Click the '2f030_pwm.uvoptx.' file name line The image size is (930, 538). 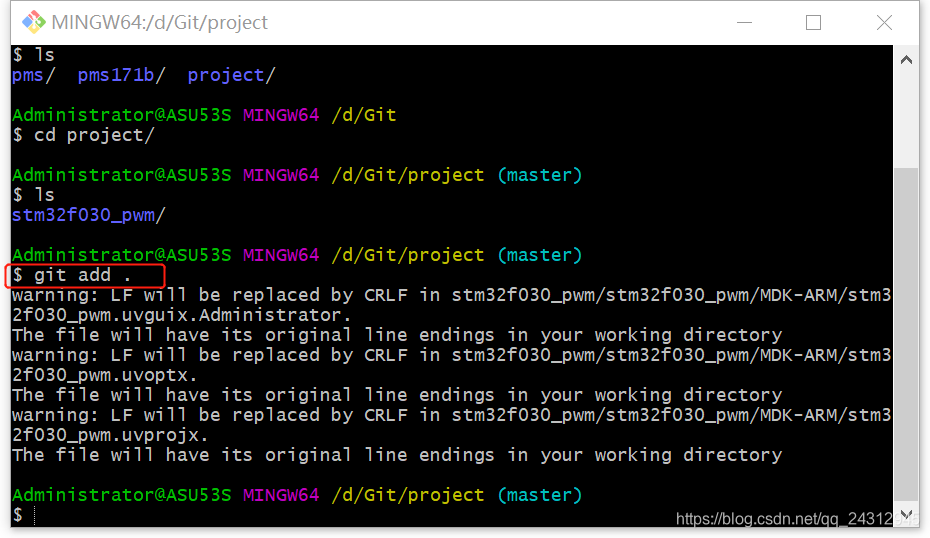(104, 375)
